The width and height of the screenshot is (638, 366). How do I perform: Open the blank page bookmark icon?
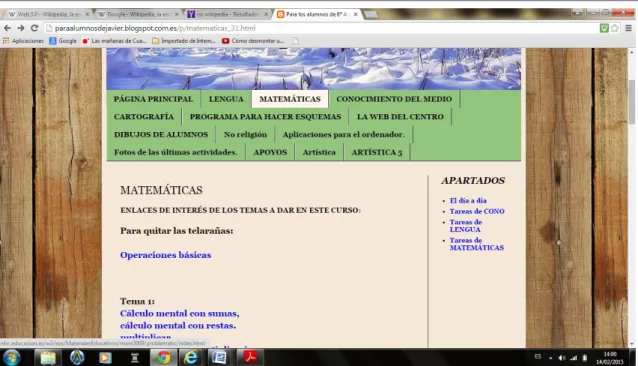click(x=296, y=41)
